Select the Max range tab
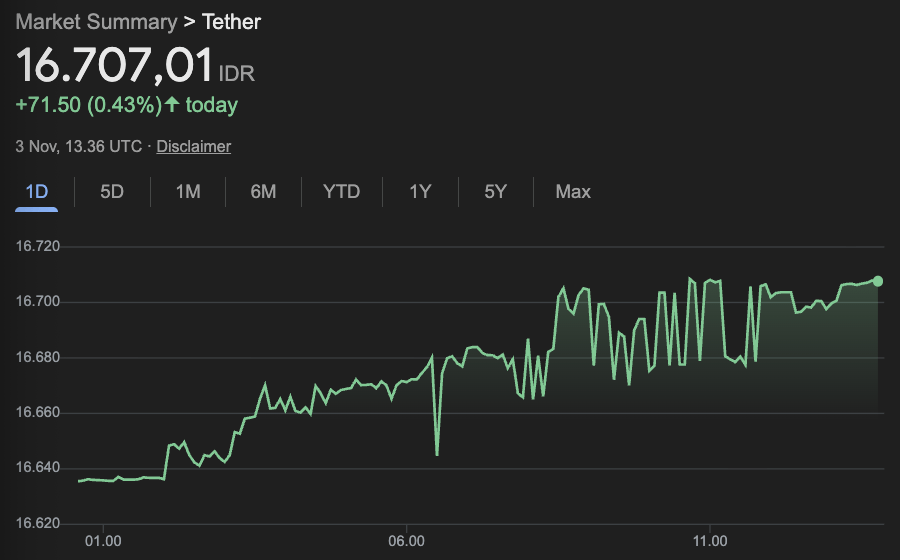Viewport: 900px width, 560px height. [x=573, y=191]
